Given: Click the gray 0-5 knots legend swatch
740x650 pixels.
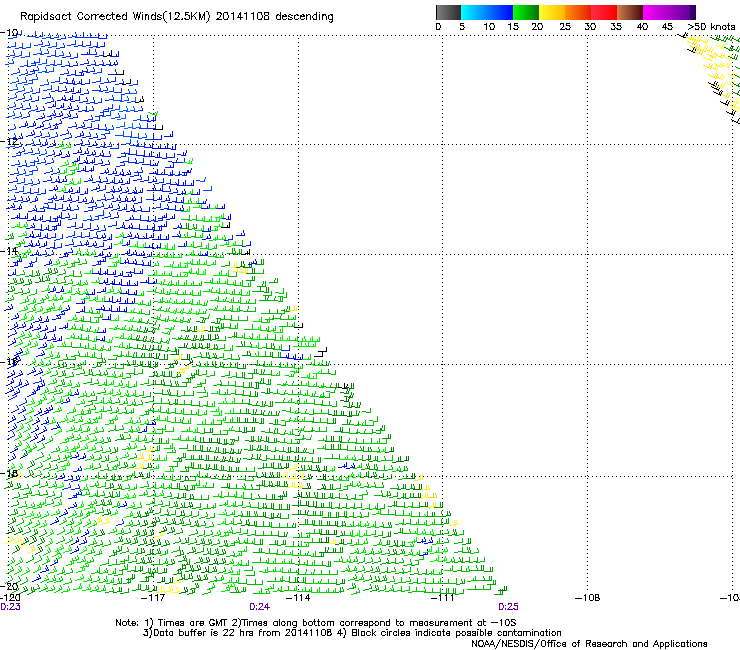Looking at the screenshot, I should click(x=448, y=12).
